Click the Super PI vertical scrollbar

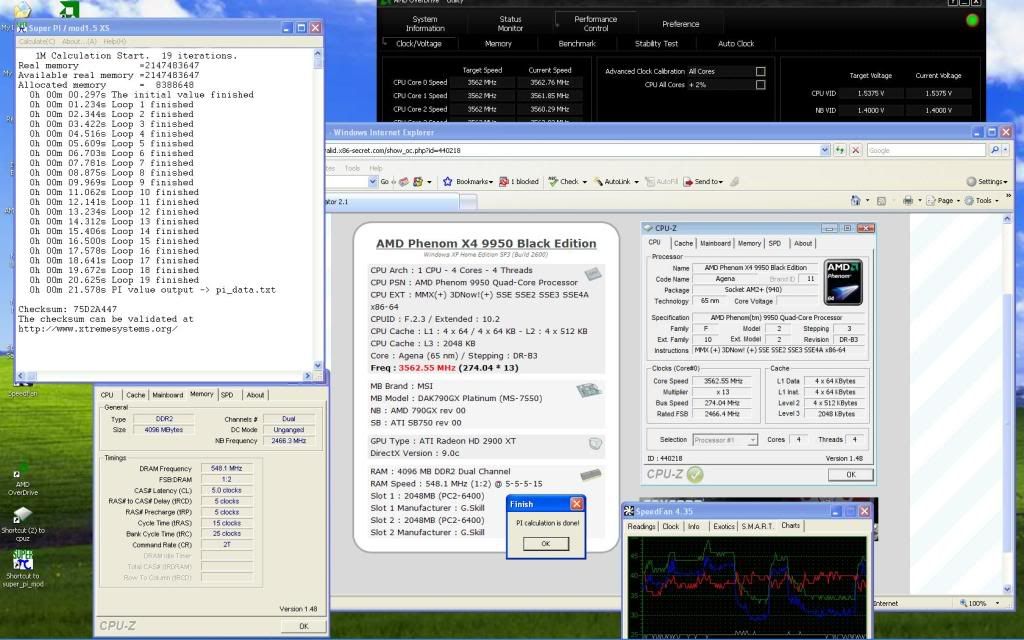[x=318, y=210]
